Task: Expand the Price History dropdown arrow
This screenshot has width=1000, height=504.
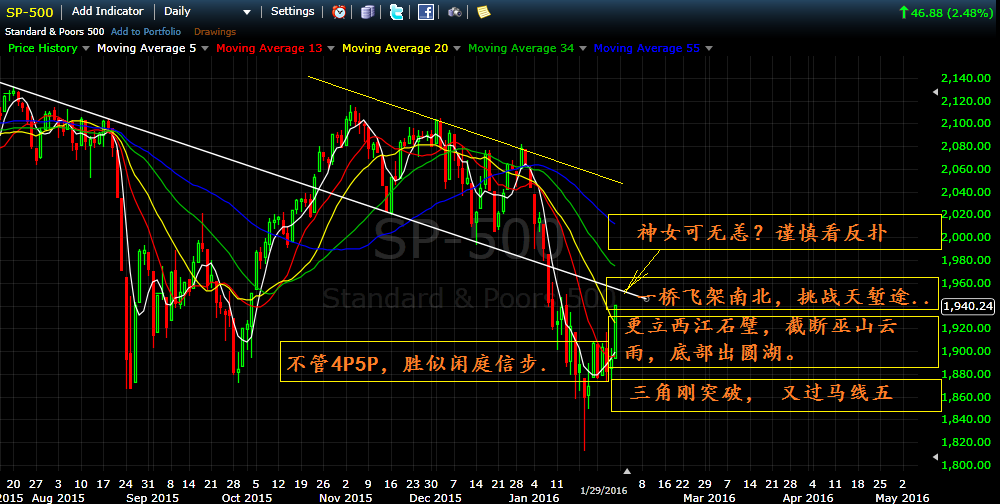Action: click(86, 48)
